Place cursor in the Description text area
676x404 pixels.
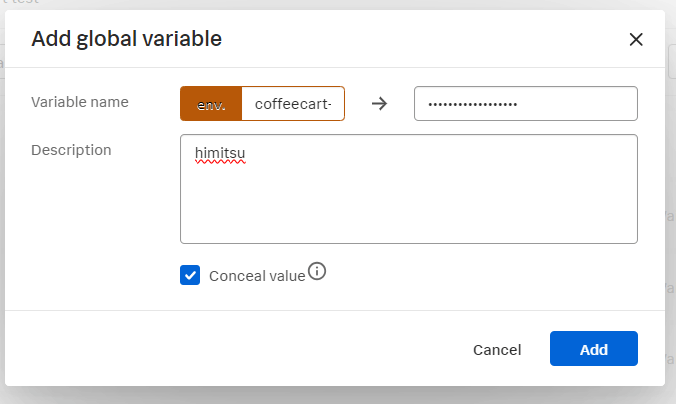click(x=409, y=189)
